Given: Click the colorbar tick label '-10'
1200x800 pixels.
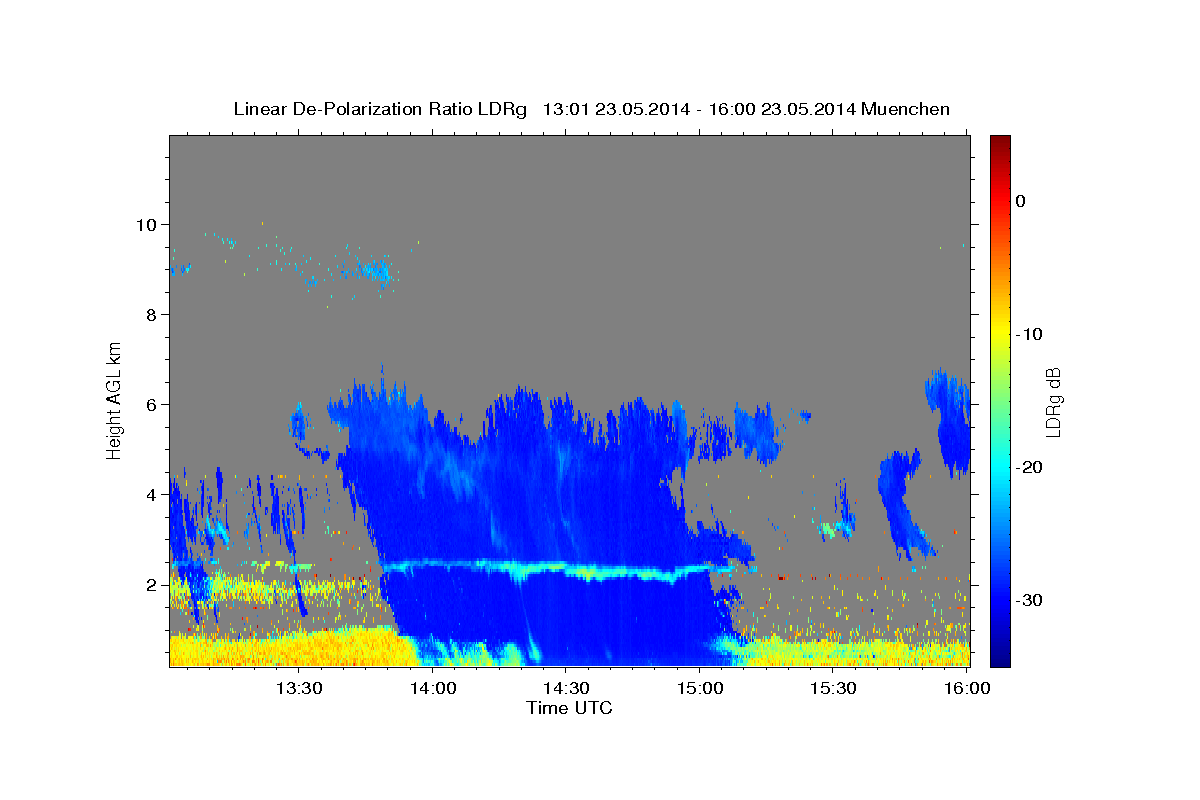Looking at the screenshot, I should pos(1029,334).
